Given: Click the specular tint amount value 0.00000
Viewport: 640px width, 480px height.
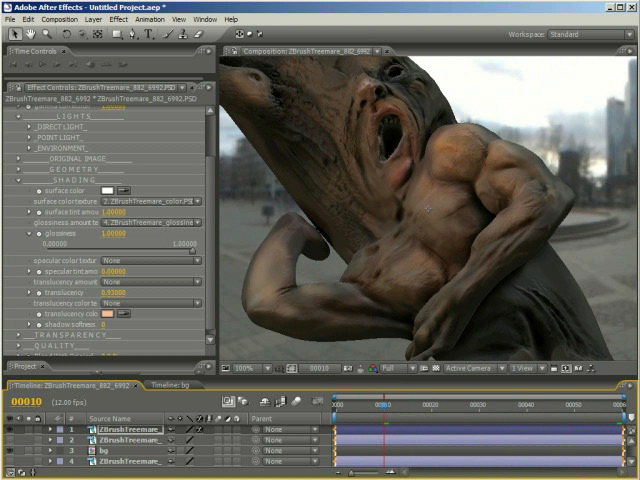Looking at the screenshot, I should [113, 271].
